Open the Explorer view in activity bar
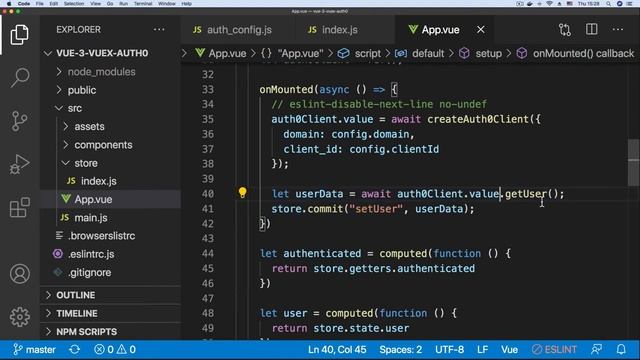 click(19, 35)
